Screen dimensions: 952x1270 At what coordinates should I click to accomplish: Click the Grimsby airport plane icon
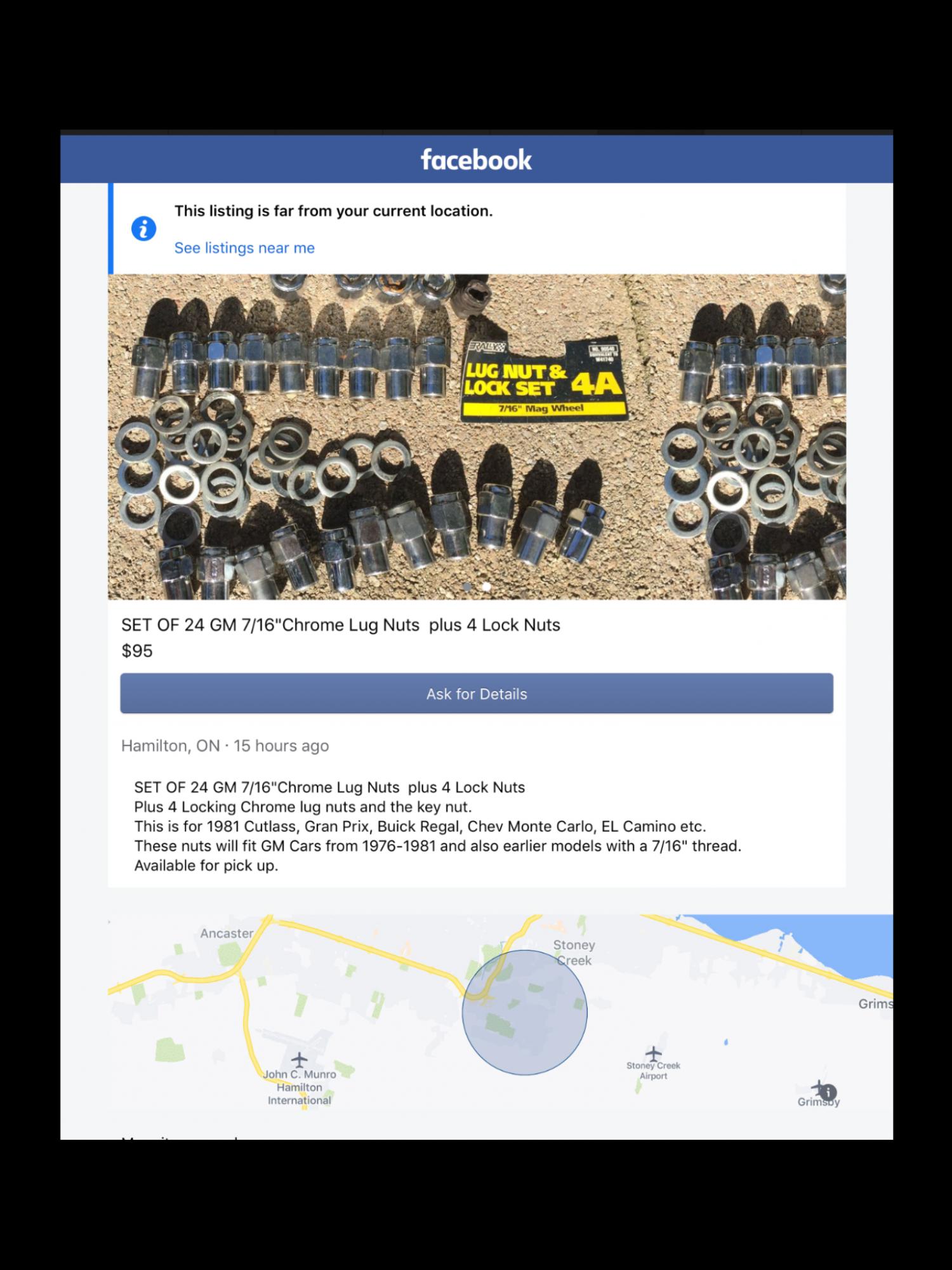(818, 1087)
